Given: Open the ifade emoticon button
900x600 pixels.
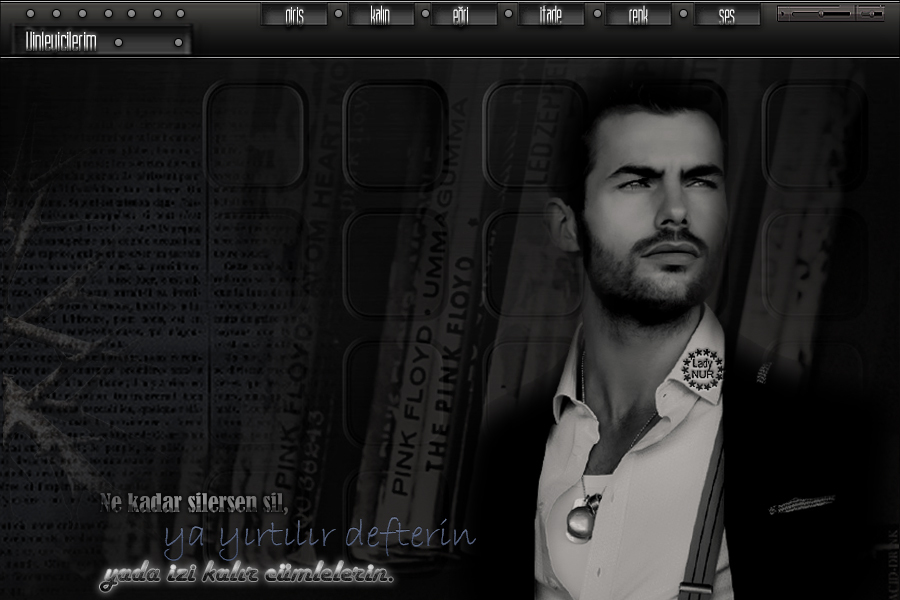Looking at the screenshot, I should (551, 16).
